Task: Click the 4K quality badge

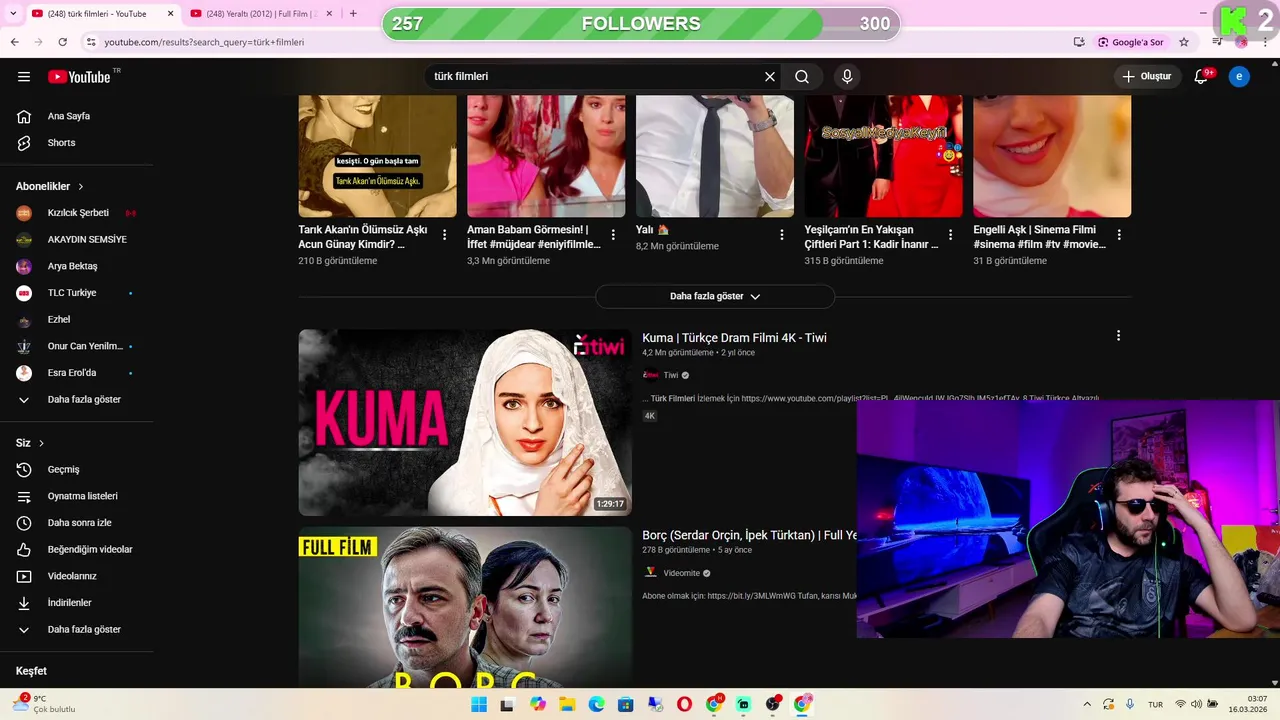Action: pos(650,416)
